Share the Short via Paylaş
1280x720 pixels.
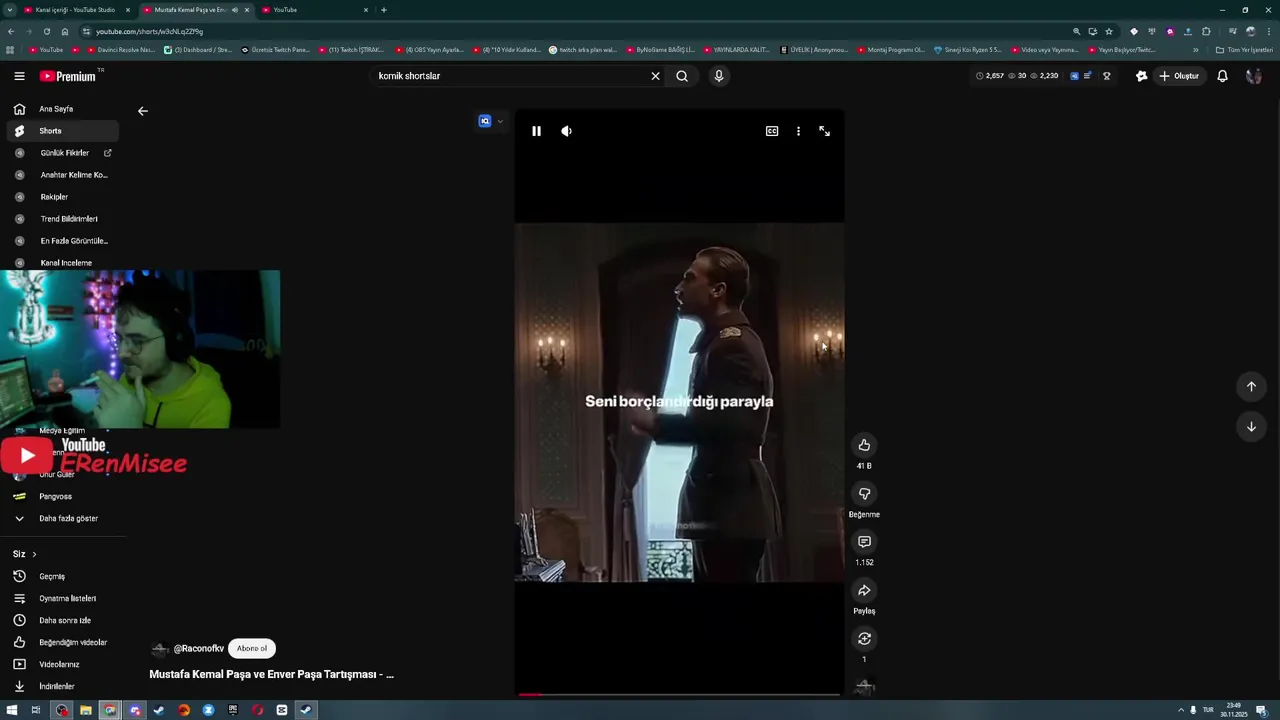coord(864,590)
